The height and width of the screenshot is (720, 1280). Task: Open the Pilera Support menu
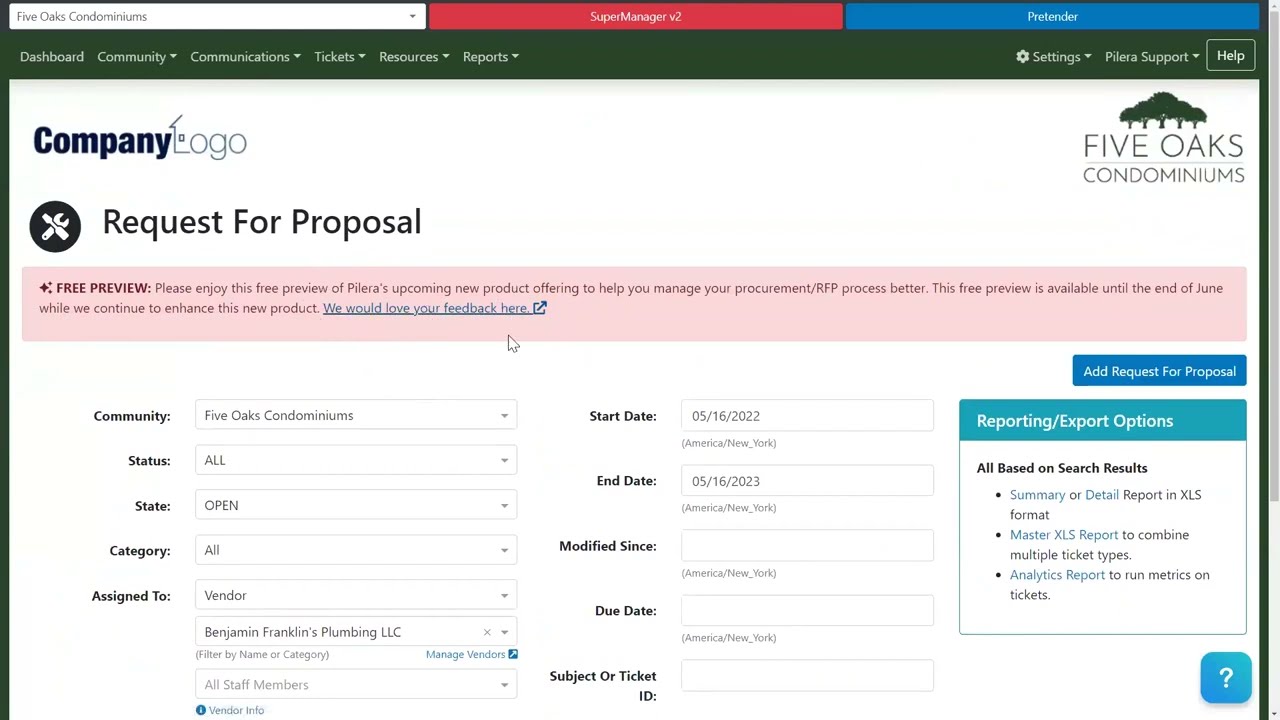tap(1152, 57)
